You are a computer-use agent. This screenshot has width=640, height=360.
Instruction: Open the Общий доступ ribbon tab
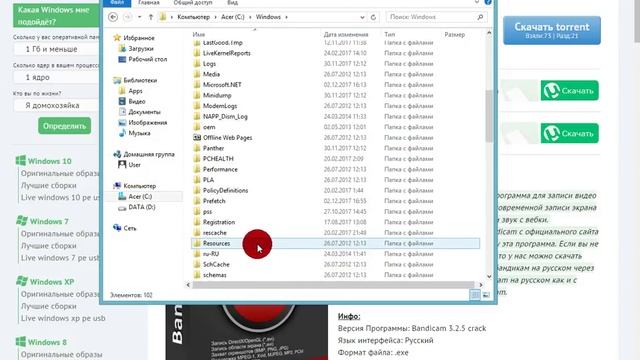tap(193, 3)
